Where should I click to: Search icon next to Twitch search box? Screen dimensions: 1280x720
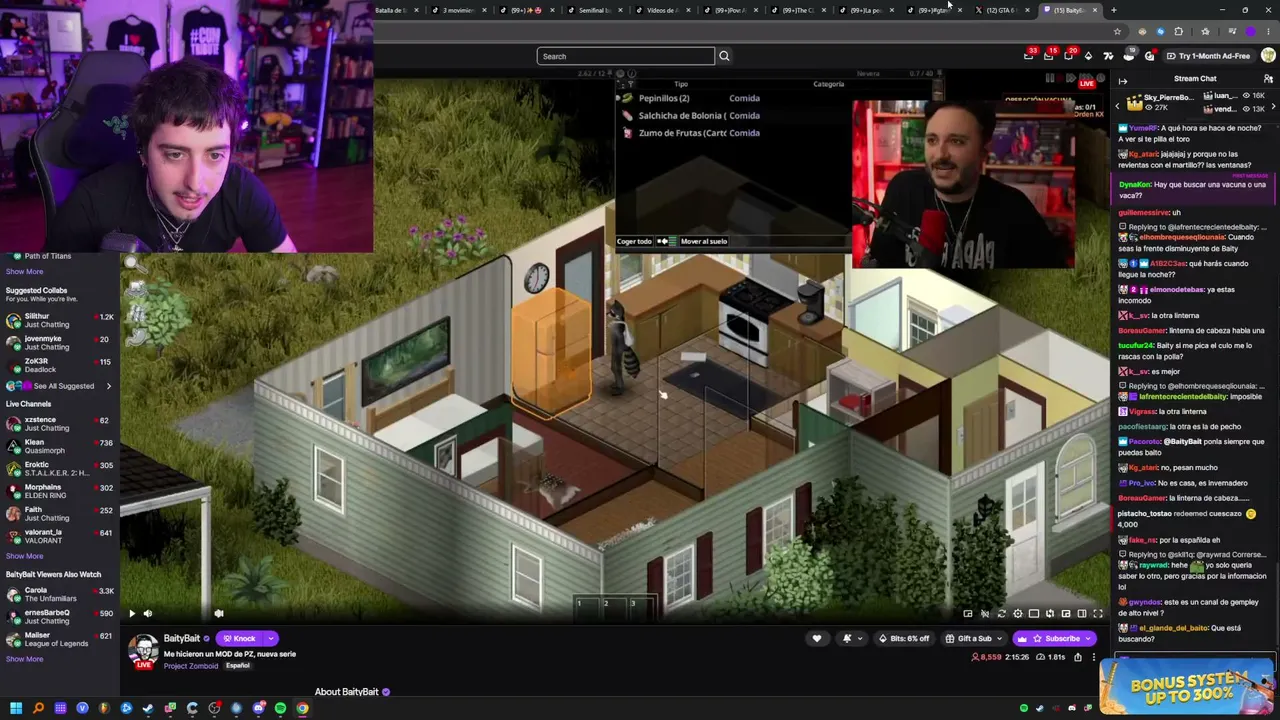pos(724,56)
